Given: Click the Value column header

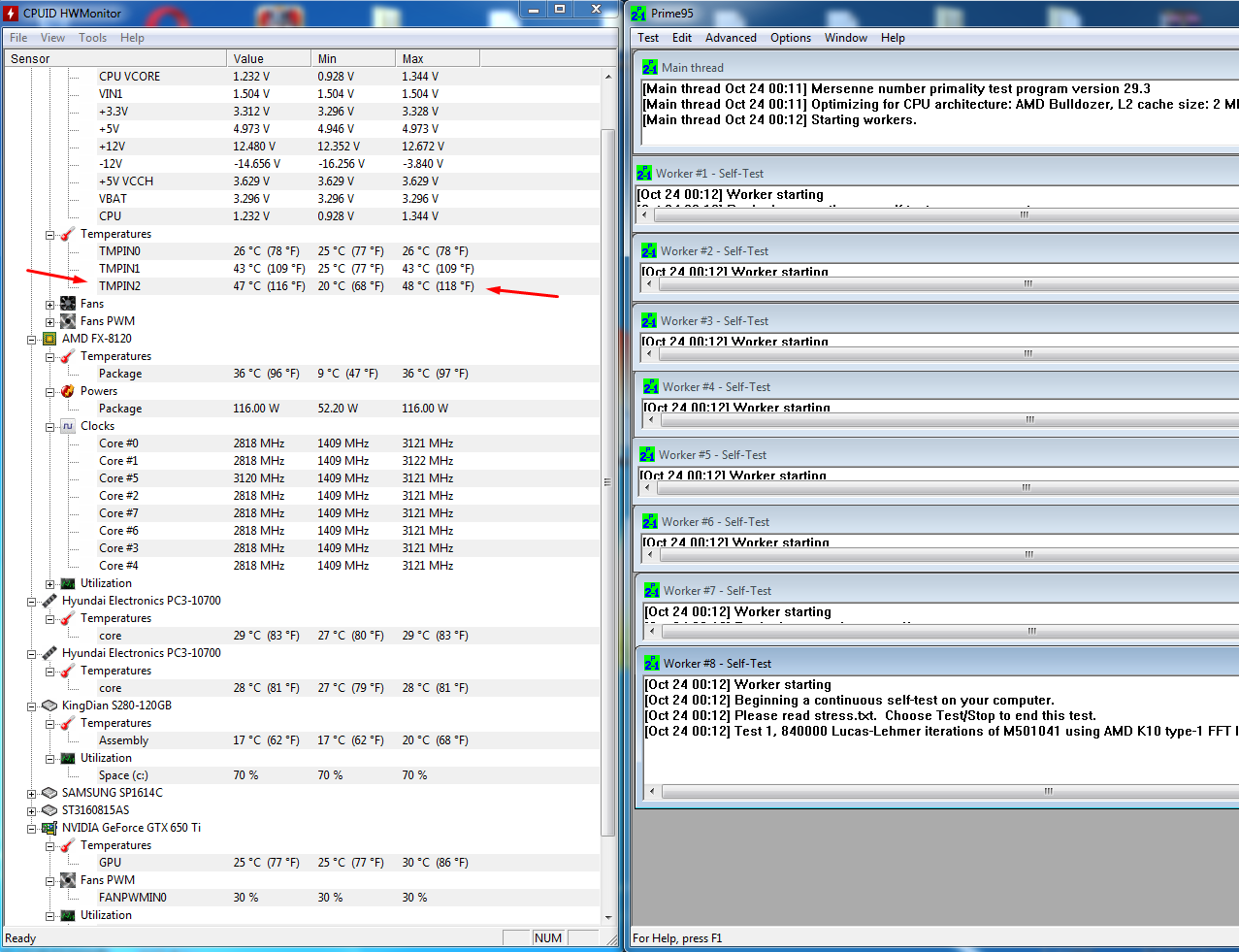Looking at the screenshot, I should [x=269, y=58].
